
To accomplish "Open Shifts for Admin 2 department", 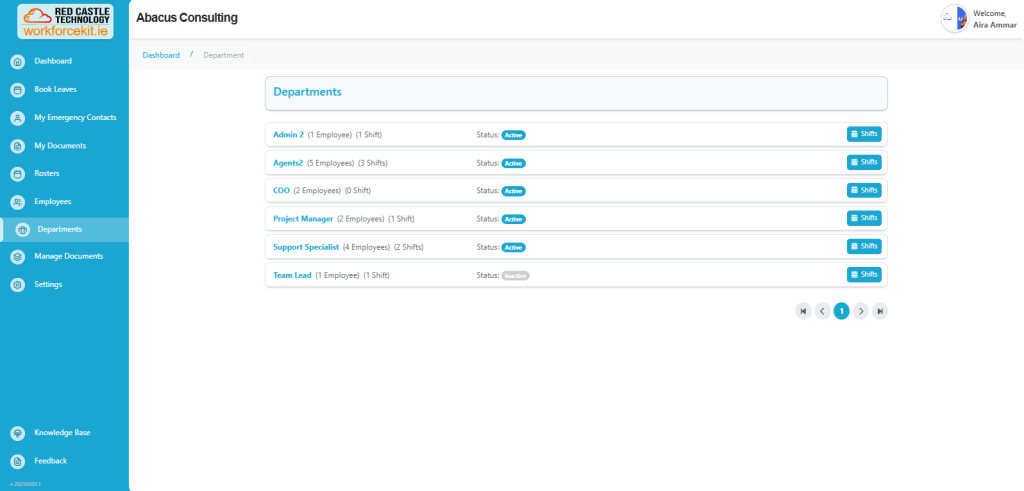I will (x=864, y=134).
